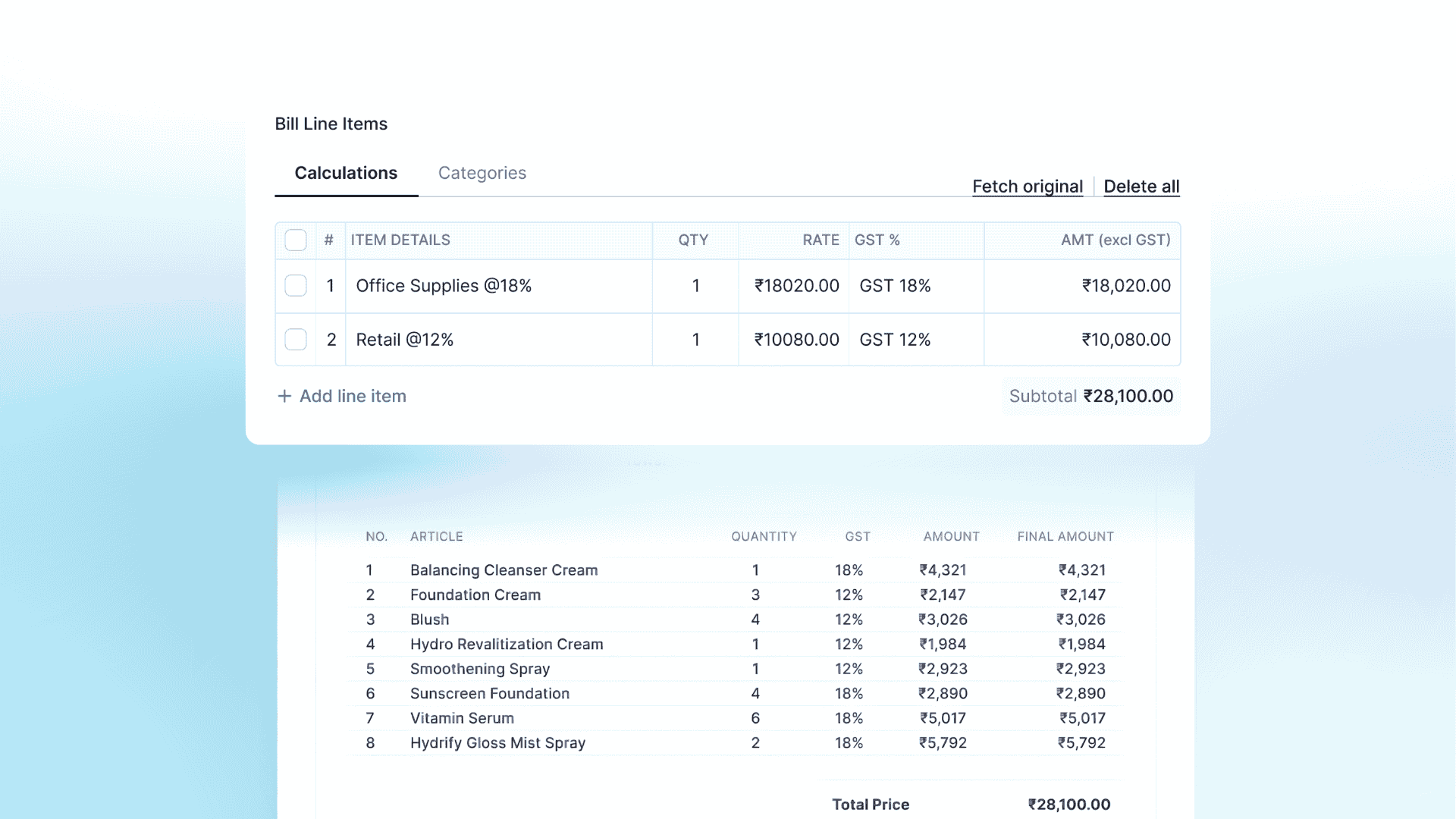The image size is (1456, 819).
Task: Edit the Retail @12% item name
Action: 405,340
